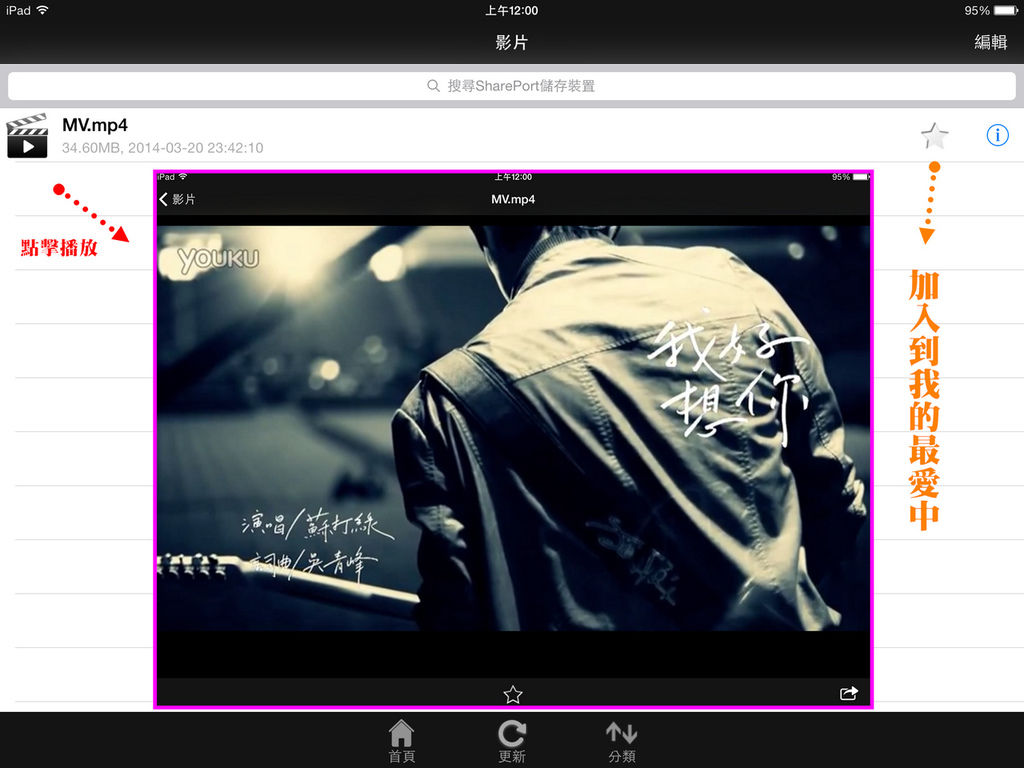This screenshot has height=768, width=1024.
Task: Select the MV.mp4 file name
Action: pos(95,125)
